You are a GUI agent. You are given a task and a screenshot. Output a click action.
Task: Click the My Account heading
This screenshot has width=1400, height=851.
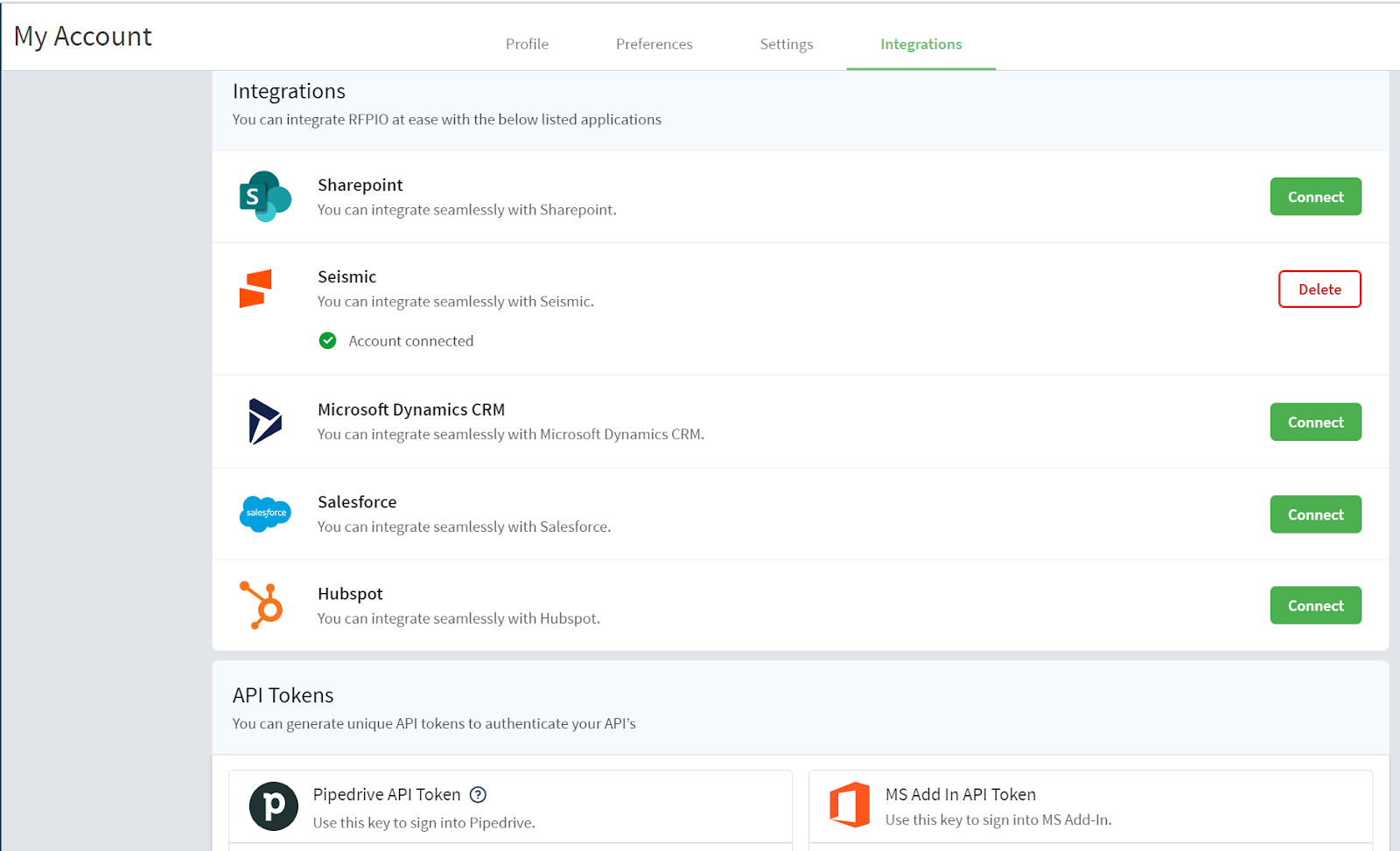(83, 37)
